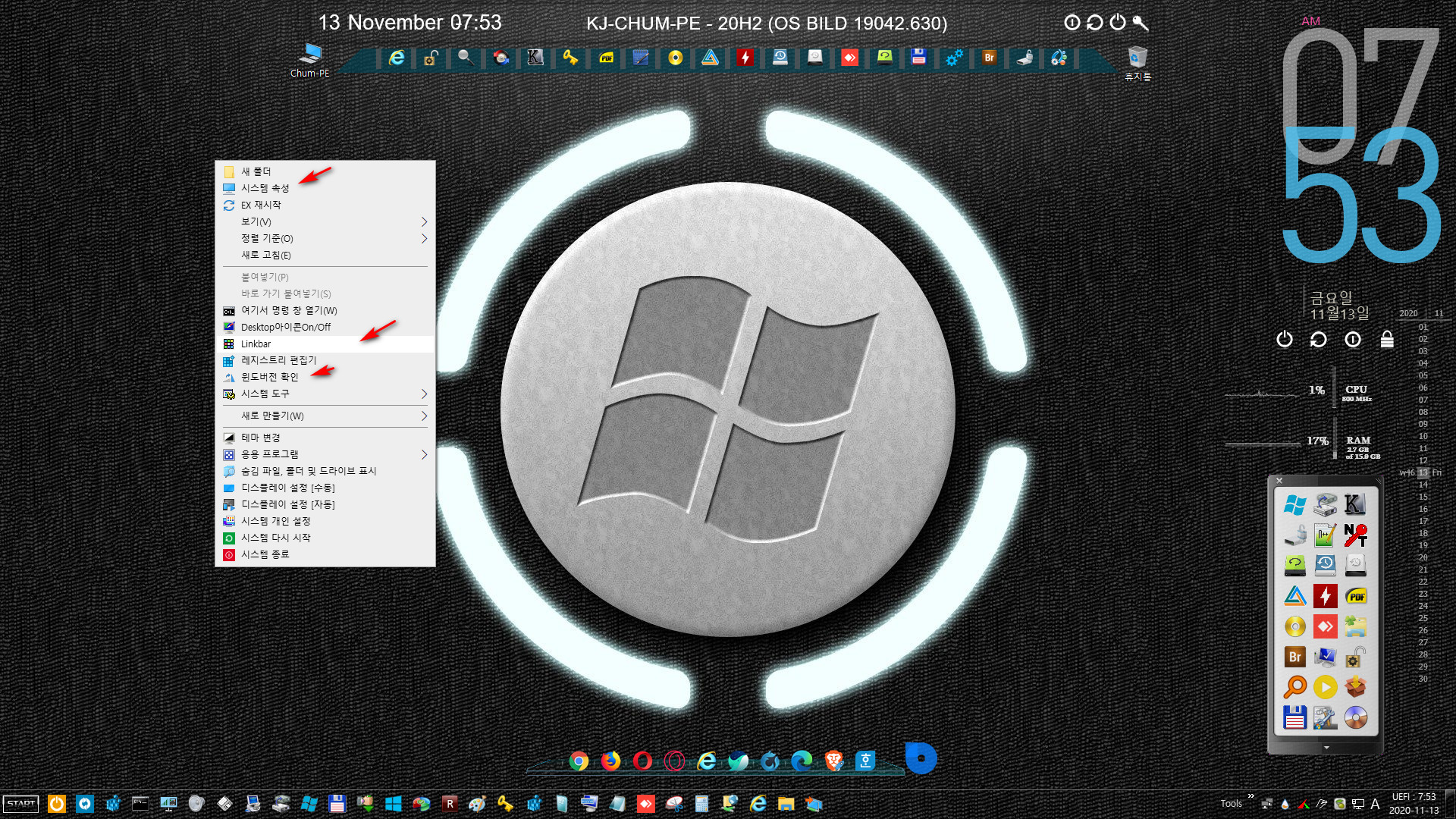This screenshot has width=1456, height=819.
Task: Toggle Desktop아이콘On/Off in context menu
Action: [325, 327]
